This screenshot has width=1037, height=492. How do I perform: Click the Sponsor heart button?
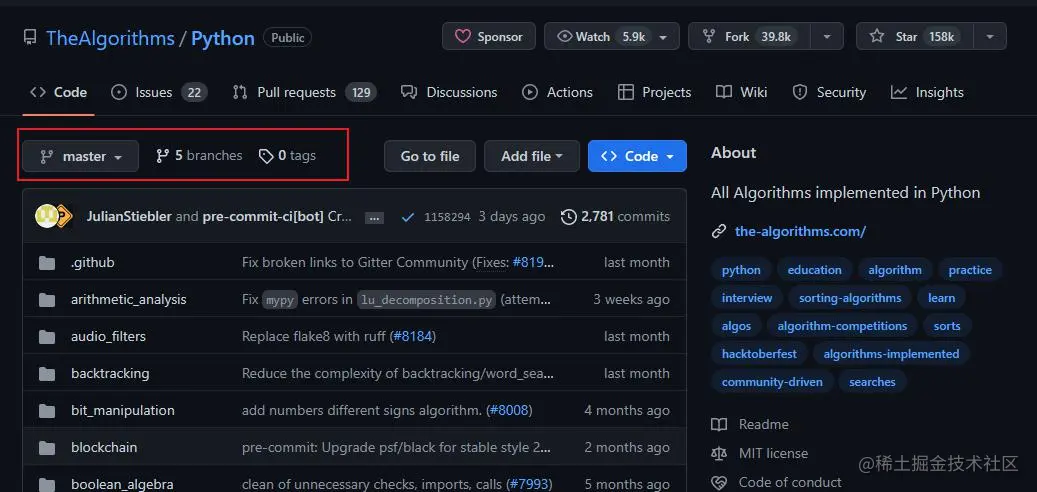coord(489,36)
